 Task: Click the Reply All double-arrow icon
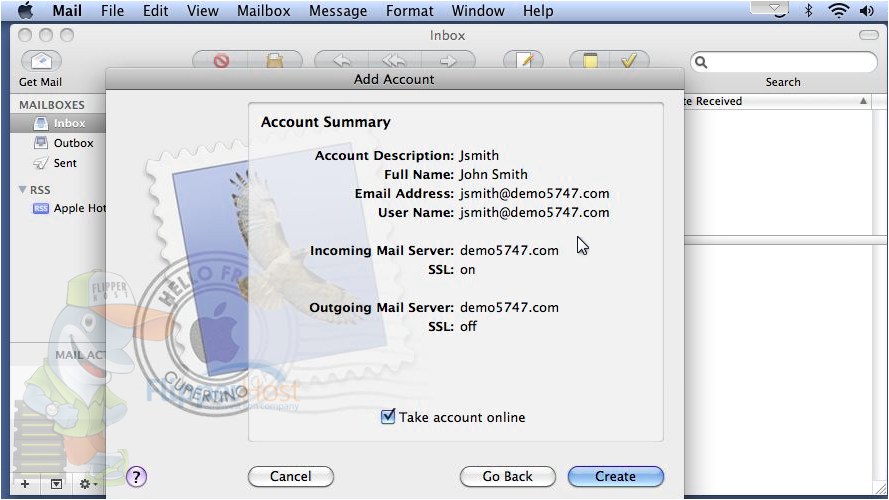[394, 60]
